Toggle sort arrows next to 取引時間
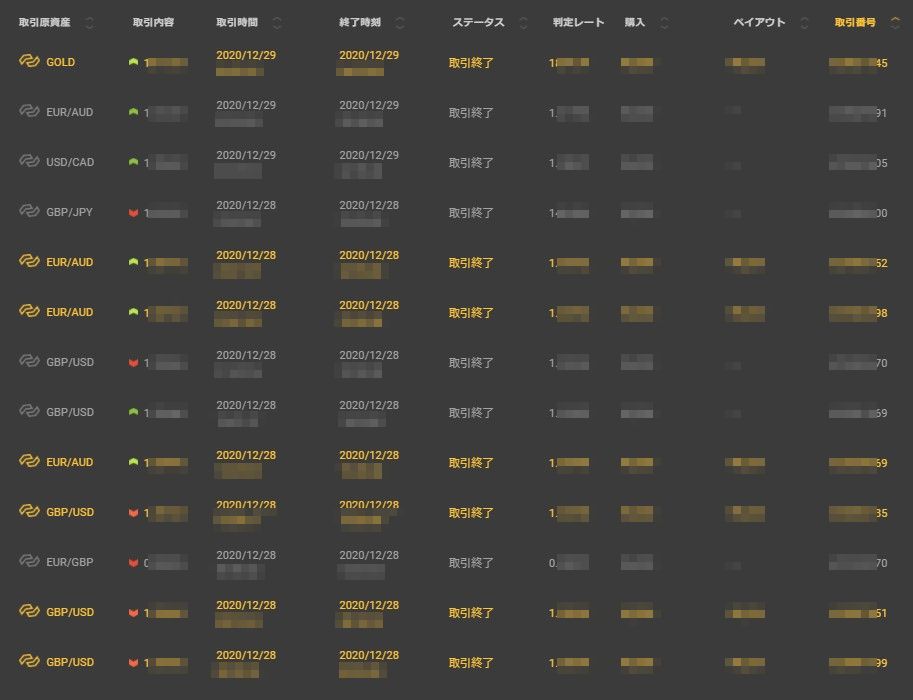 pyautogui.click(x=277, y=22)
